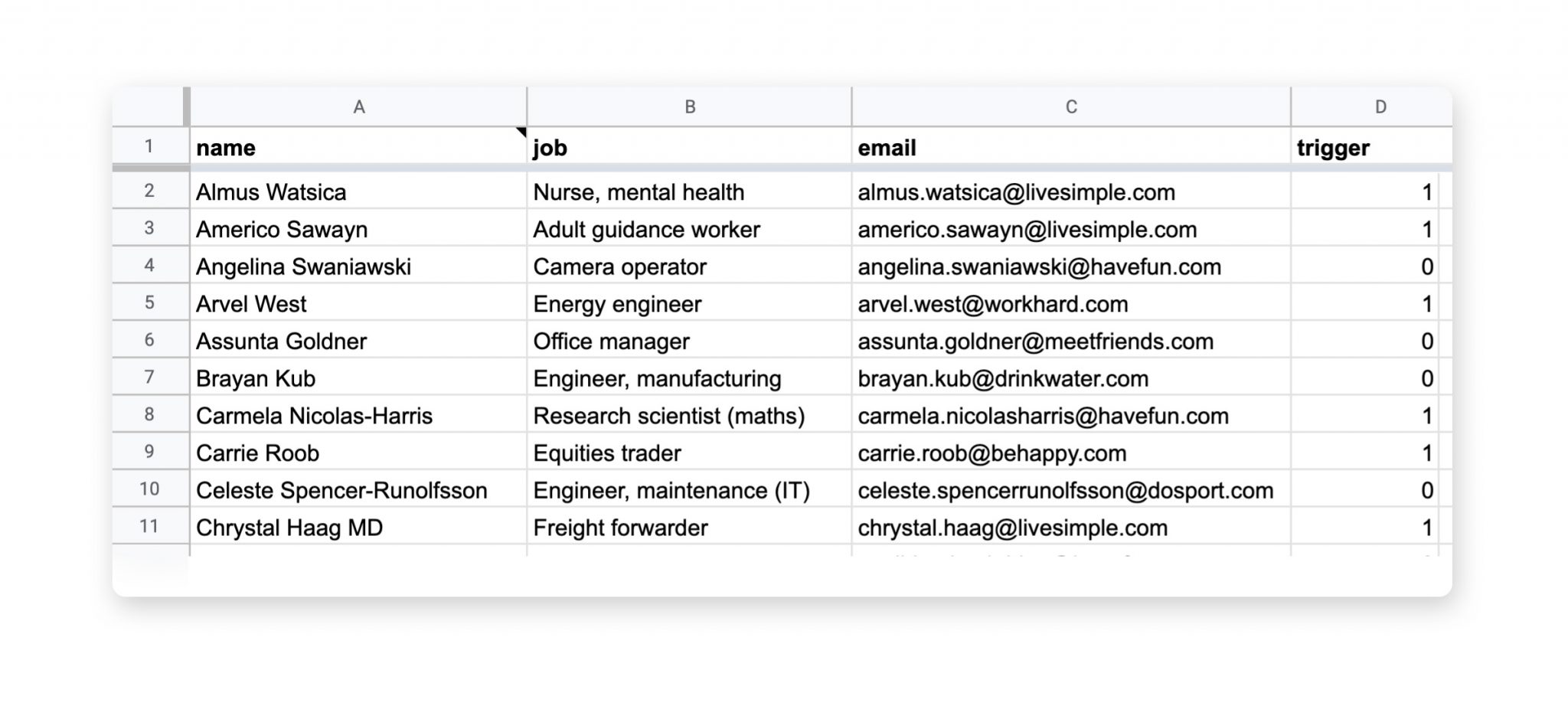Select row number 5
The height and width of the screenshot is (719, 1568).
[150, 304]
